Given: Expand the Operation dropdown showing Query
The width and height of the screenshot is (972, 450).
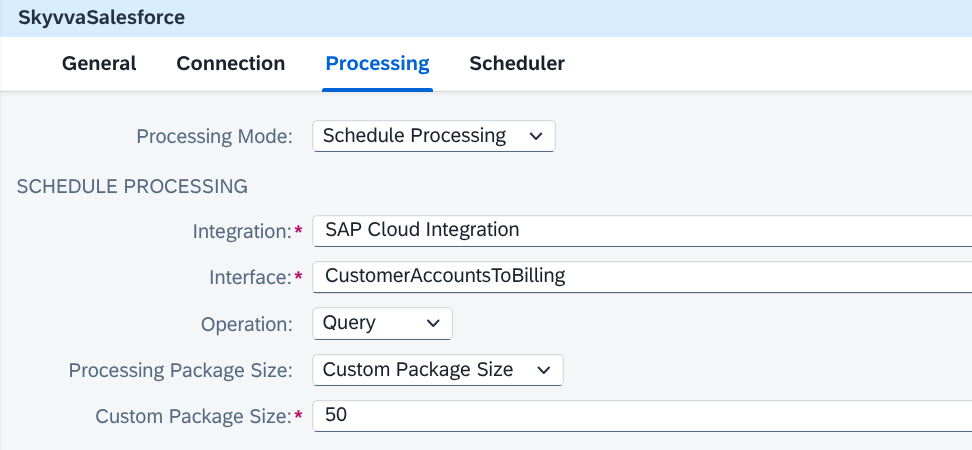Looking at the screenshot, I should click(x=382, y=324).
